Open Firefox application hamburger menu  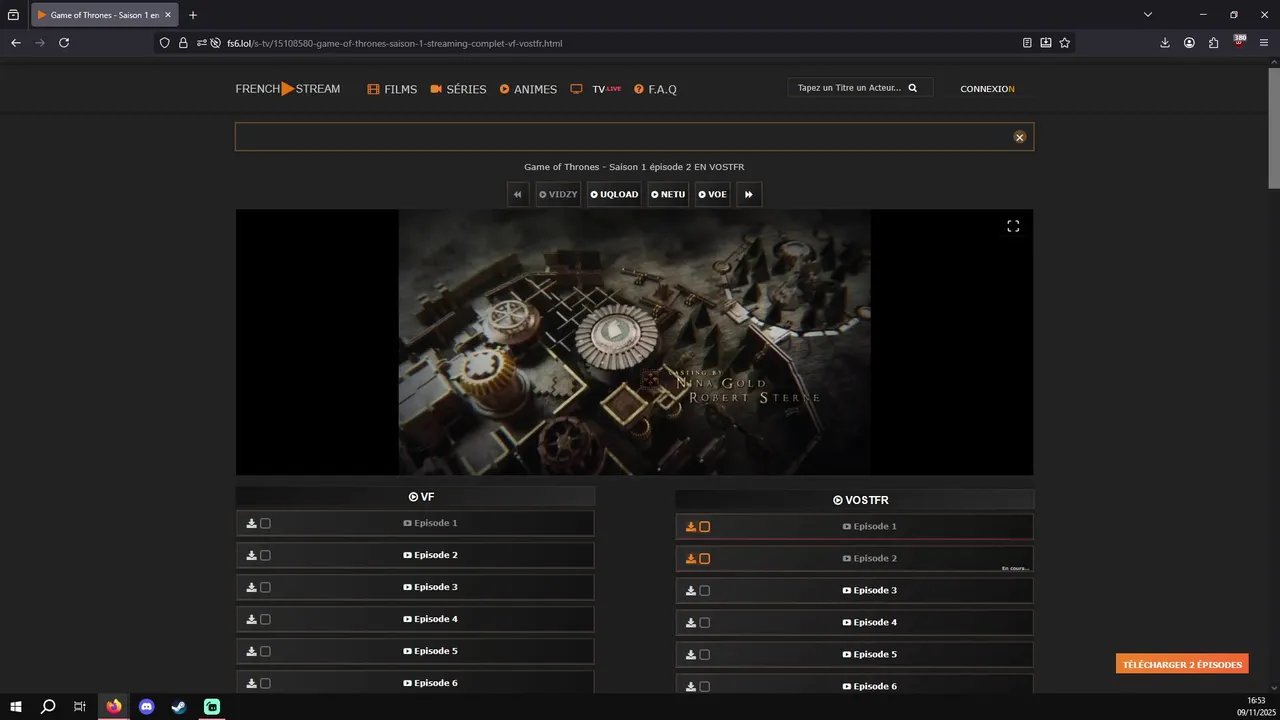[1265, 43]
